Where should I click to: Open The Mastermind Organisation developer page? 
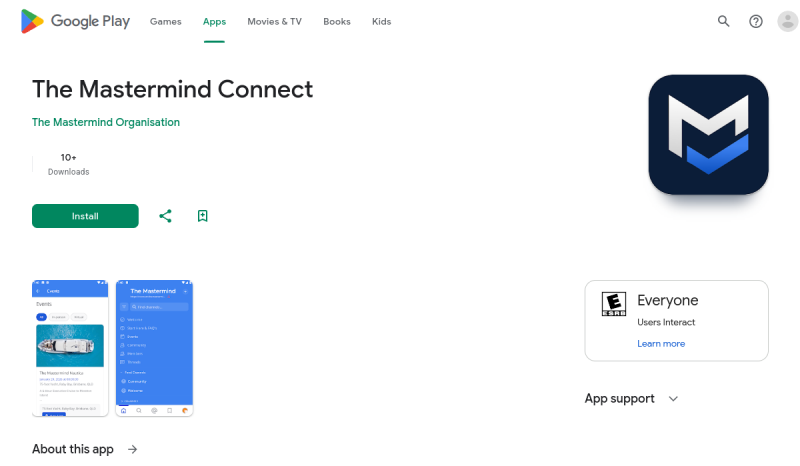pyautogui.click(x=106, y=122)
